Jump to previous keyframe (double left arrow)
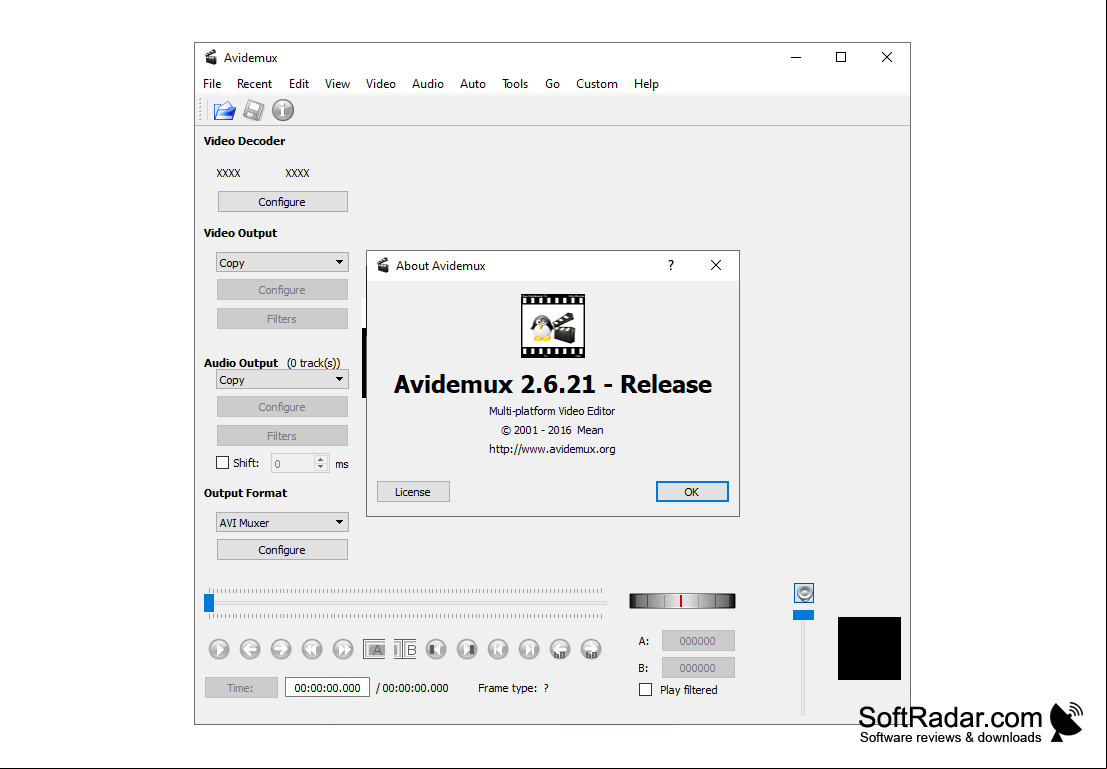Viewport: 1107px width, 769px height. click(312, 649)
